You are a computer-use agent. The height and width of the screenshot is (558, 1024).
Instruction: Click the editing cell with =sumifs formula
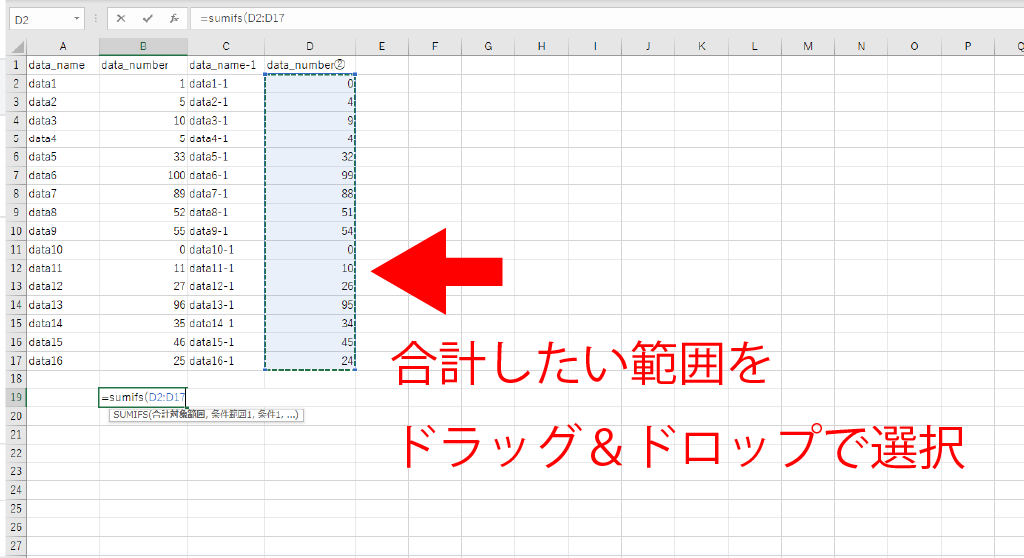tap(143, 397)
